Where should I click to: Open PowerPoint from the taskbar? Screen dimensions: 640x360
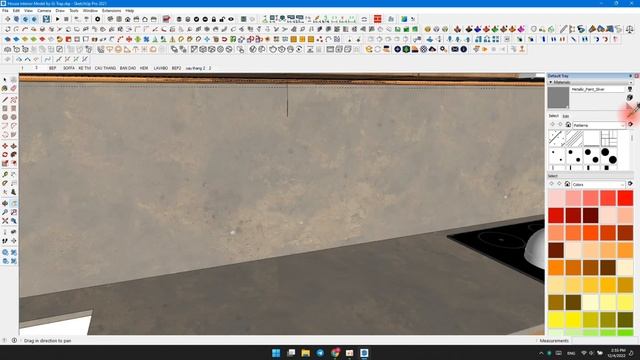[x=350, y=353]
